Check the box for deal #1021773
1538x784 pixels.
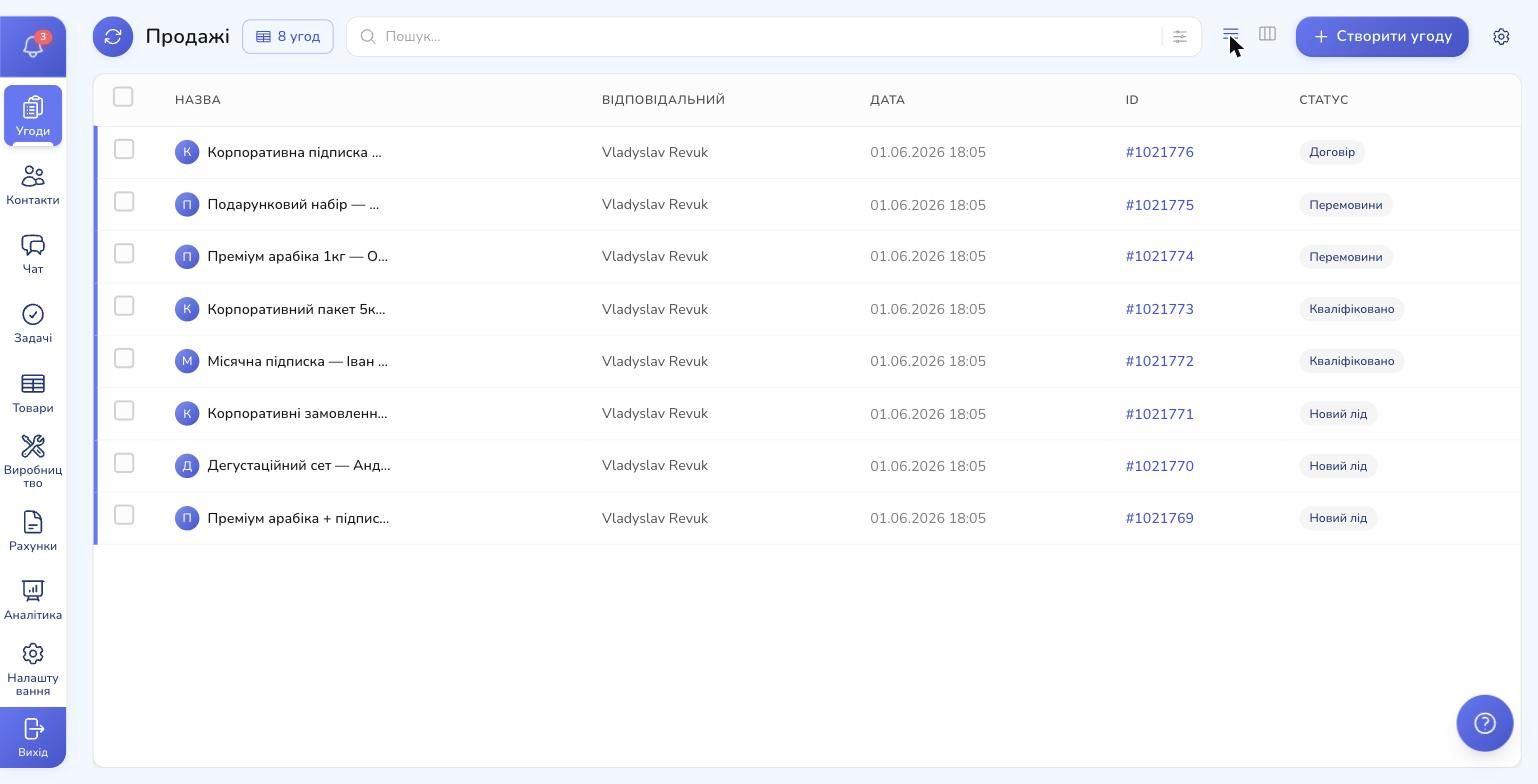tap(124, 306)
